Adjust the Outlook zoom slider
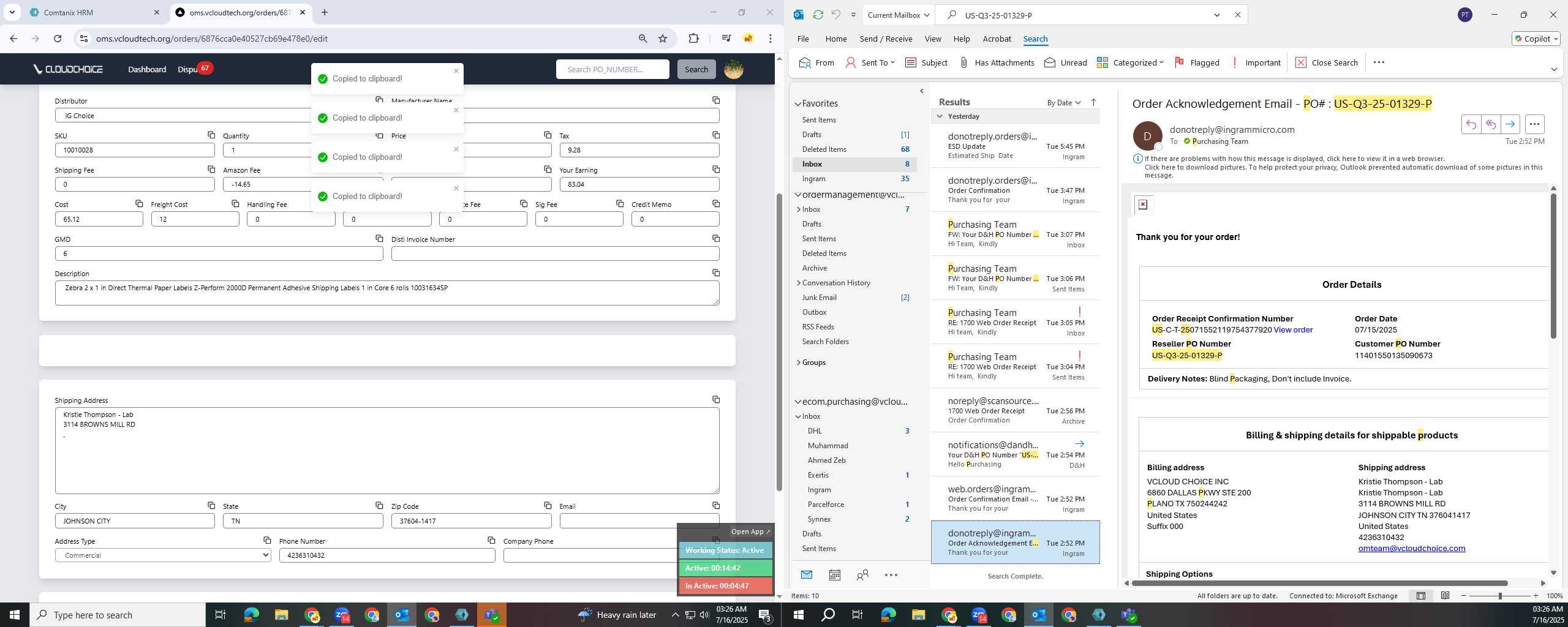 coord(1499,596)
